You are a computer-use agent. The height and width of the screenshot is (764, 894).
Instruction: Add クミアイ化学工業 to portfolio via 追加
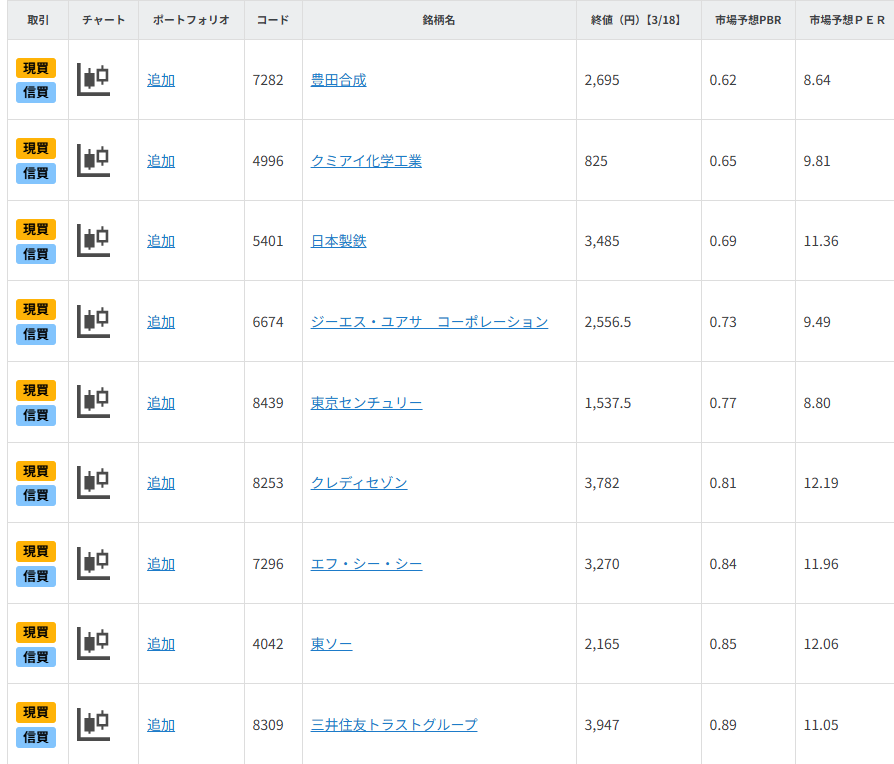[x=161, y=161]
